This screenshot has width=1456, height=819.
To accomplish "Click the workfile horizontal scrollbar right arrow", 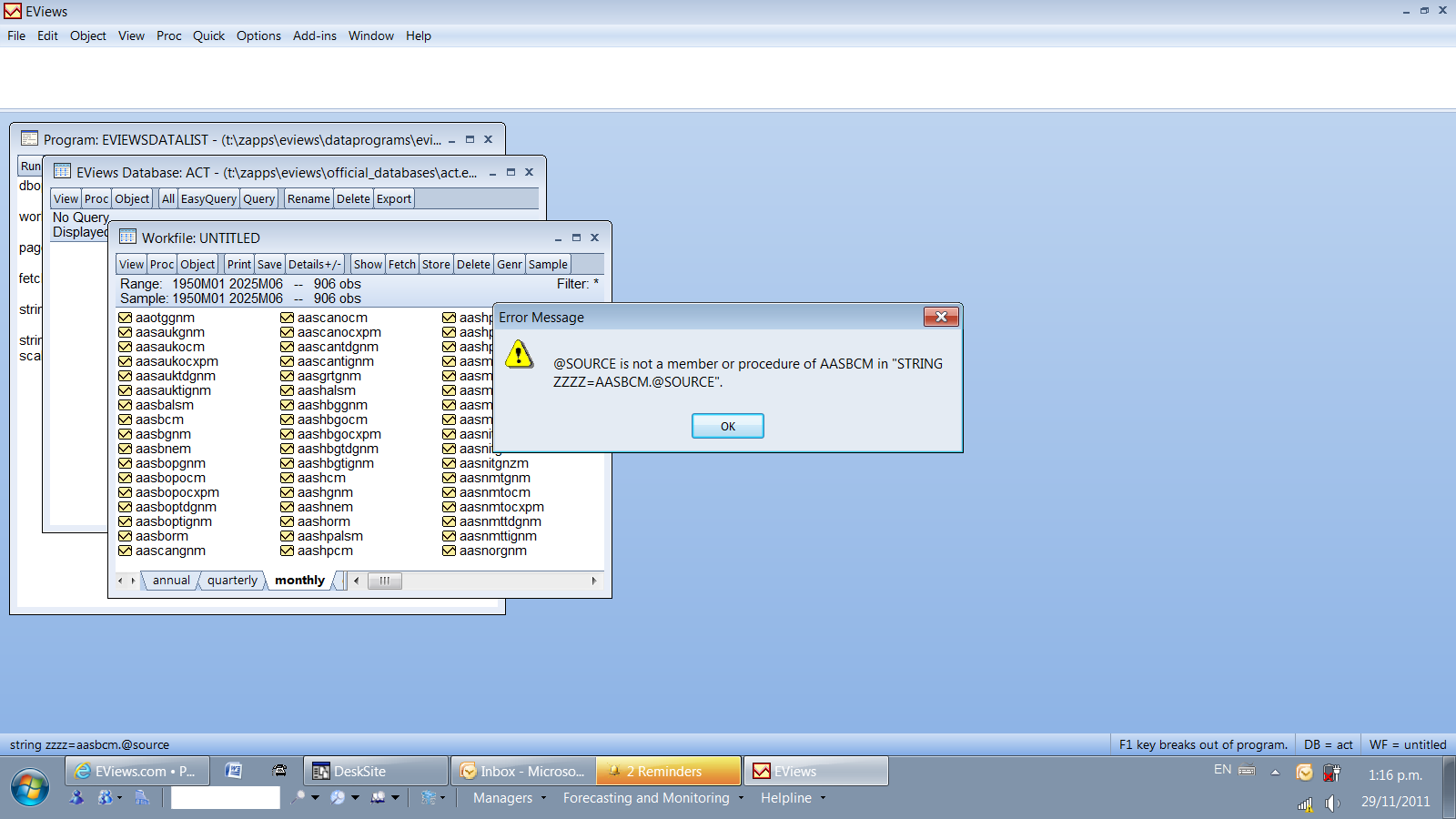I will [x=594, y=581].
